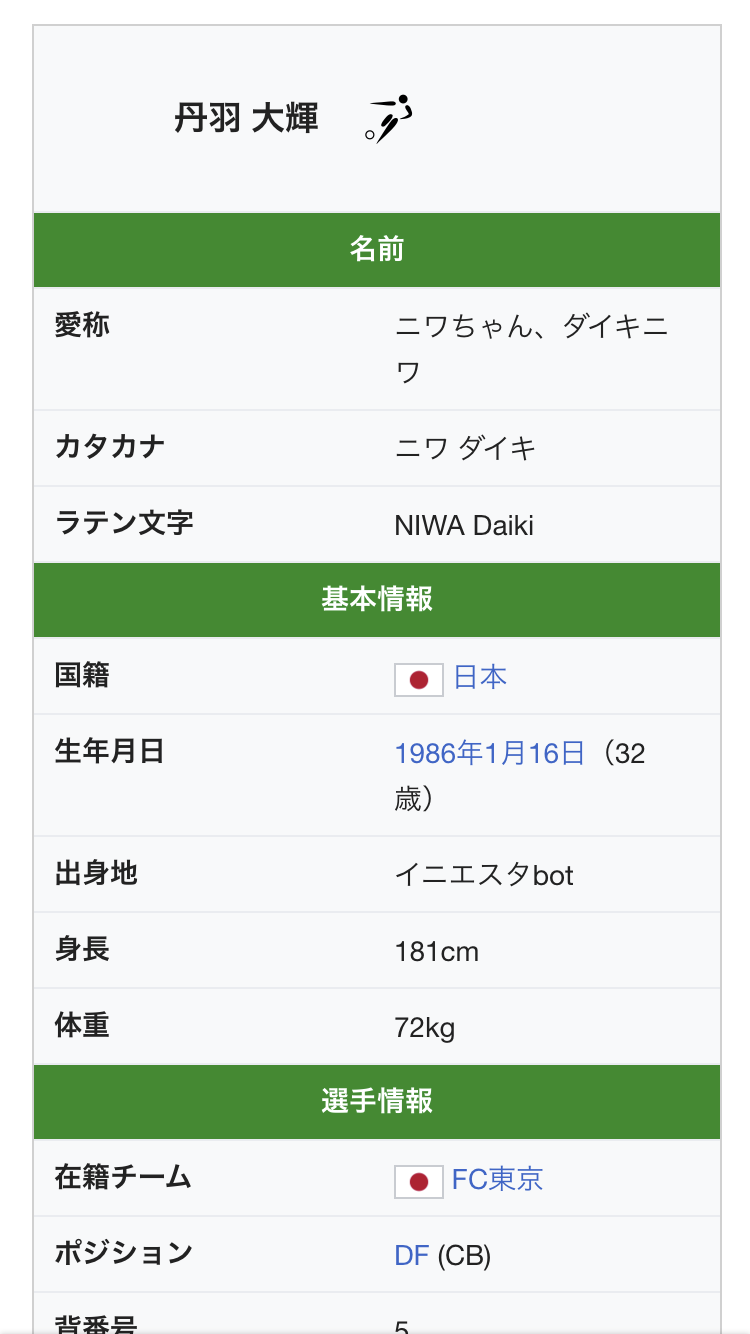Viewport: 750px width, 1334px height.
Task: Select the 愛称 row label
Action: click(82, 325)
